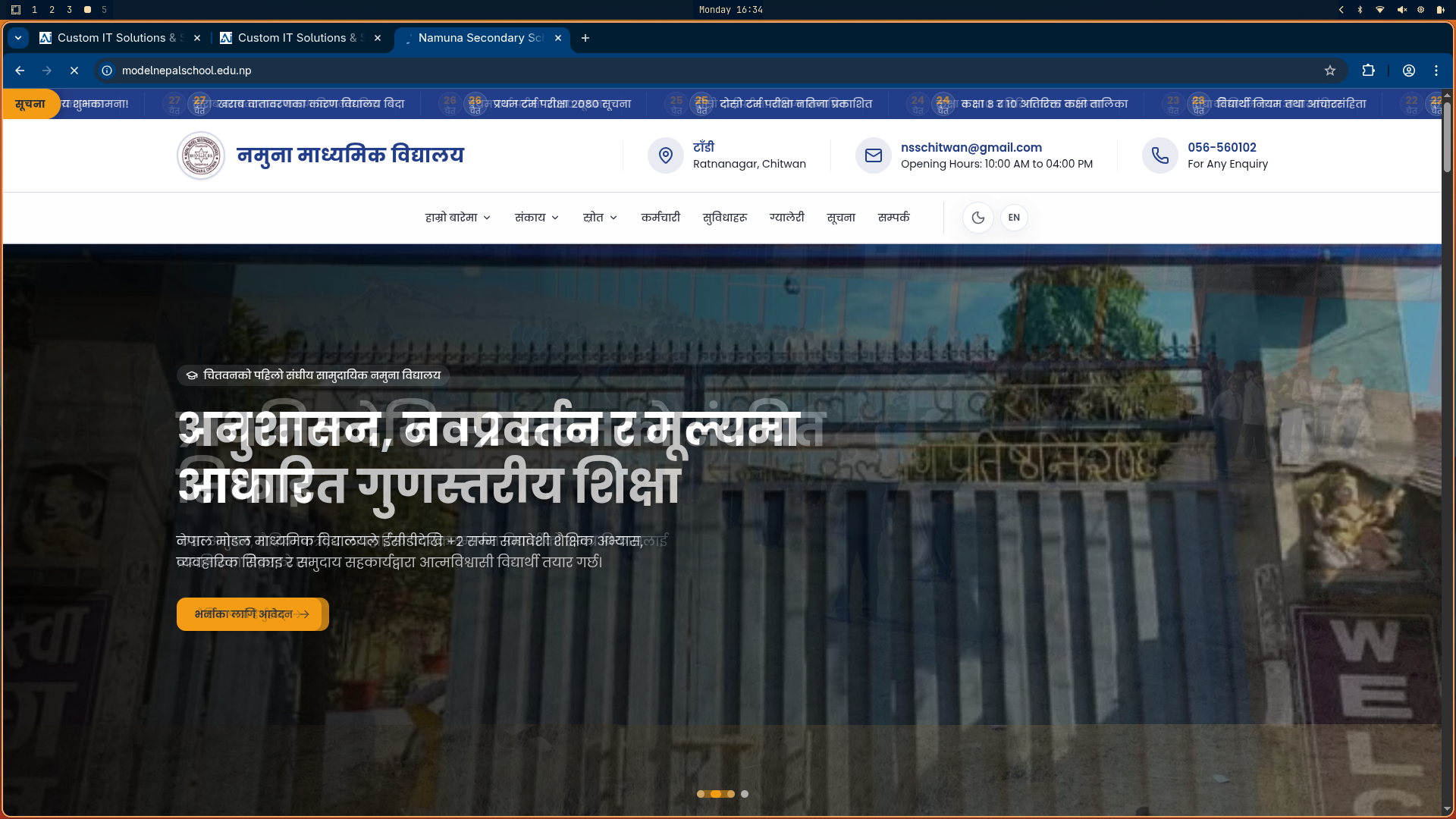
Task: Click the phone handset icon
Action: coord(1159,155)
